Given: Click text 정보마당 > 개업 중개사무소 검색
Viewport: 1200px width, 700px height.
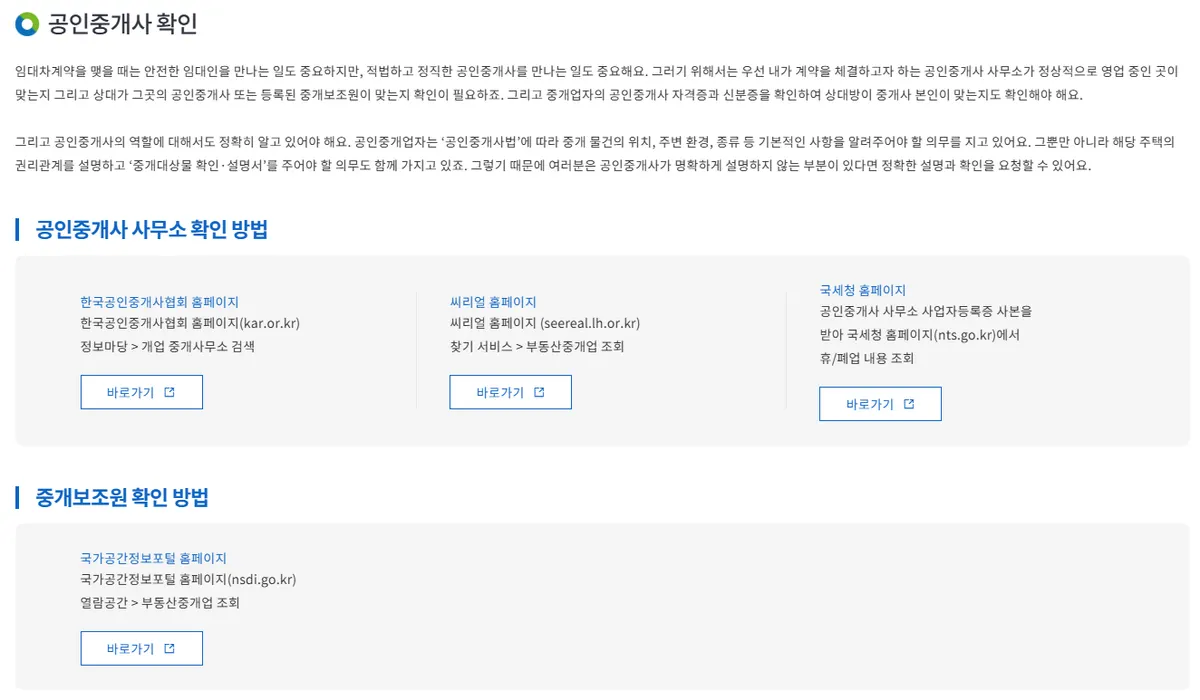Looking at the screenshot, I should (x=167, y=346).
